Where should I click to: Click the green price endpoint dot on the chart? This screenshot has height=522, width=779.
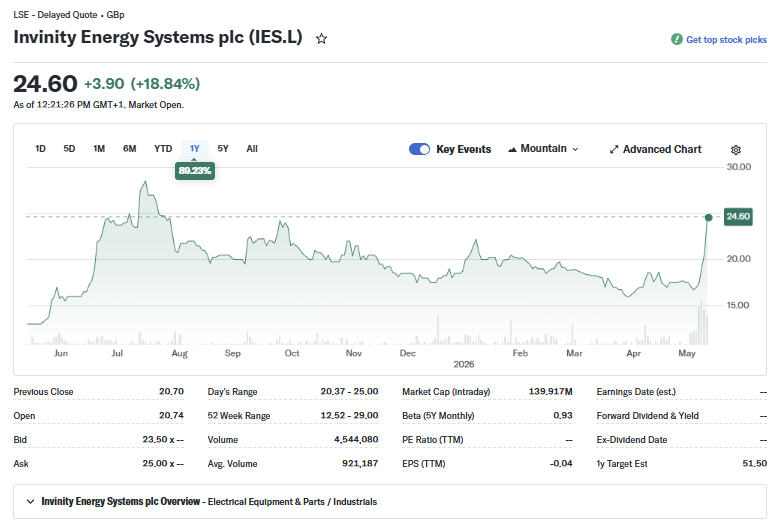(x=708, y=218)
